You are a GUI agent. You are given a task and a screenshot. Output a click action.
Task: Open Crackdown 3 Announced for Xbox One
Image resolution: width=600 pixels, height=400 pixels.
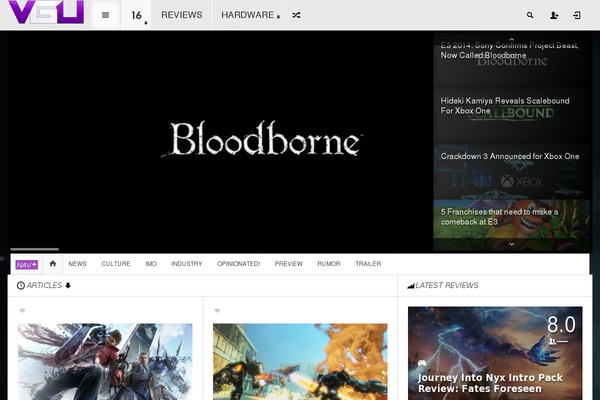pos(510,157)
